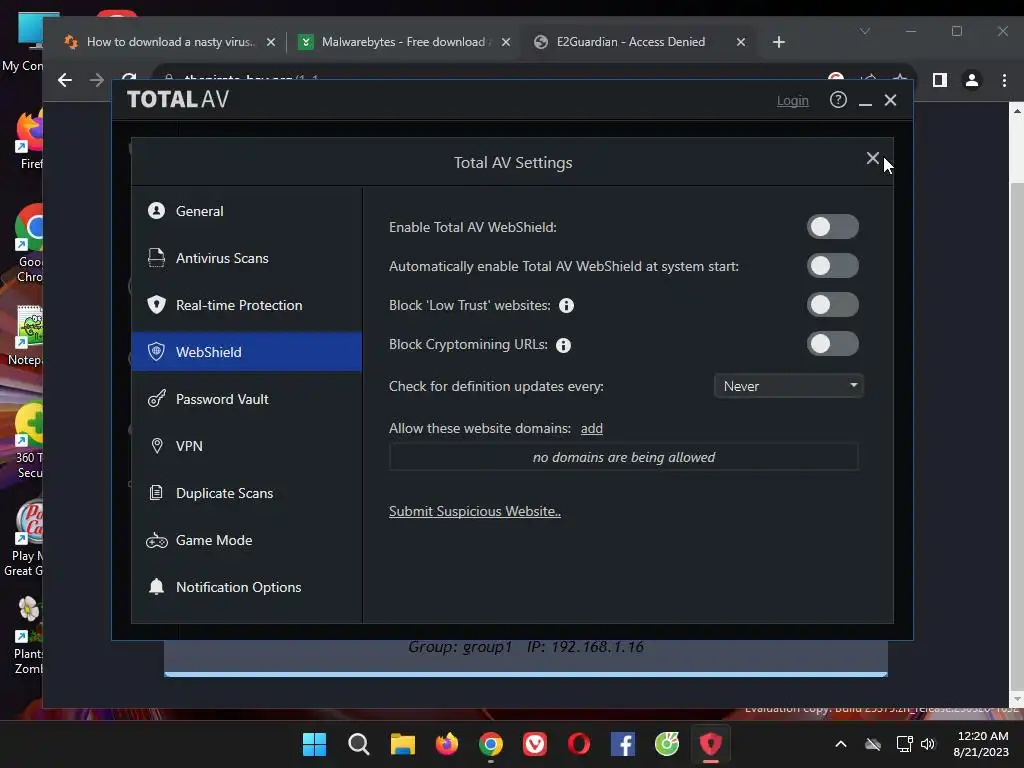The width and height of the screenshot is (1024, 768).
Task: Toggle auto-enable WebShield at system start
Action: click(833, 266)
